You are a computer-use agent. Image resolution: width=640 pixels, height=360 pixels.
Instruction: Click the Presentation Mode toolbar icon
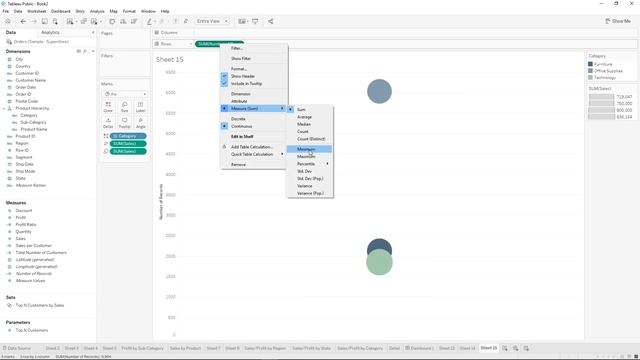click(x=255, y=21)
